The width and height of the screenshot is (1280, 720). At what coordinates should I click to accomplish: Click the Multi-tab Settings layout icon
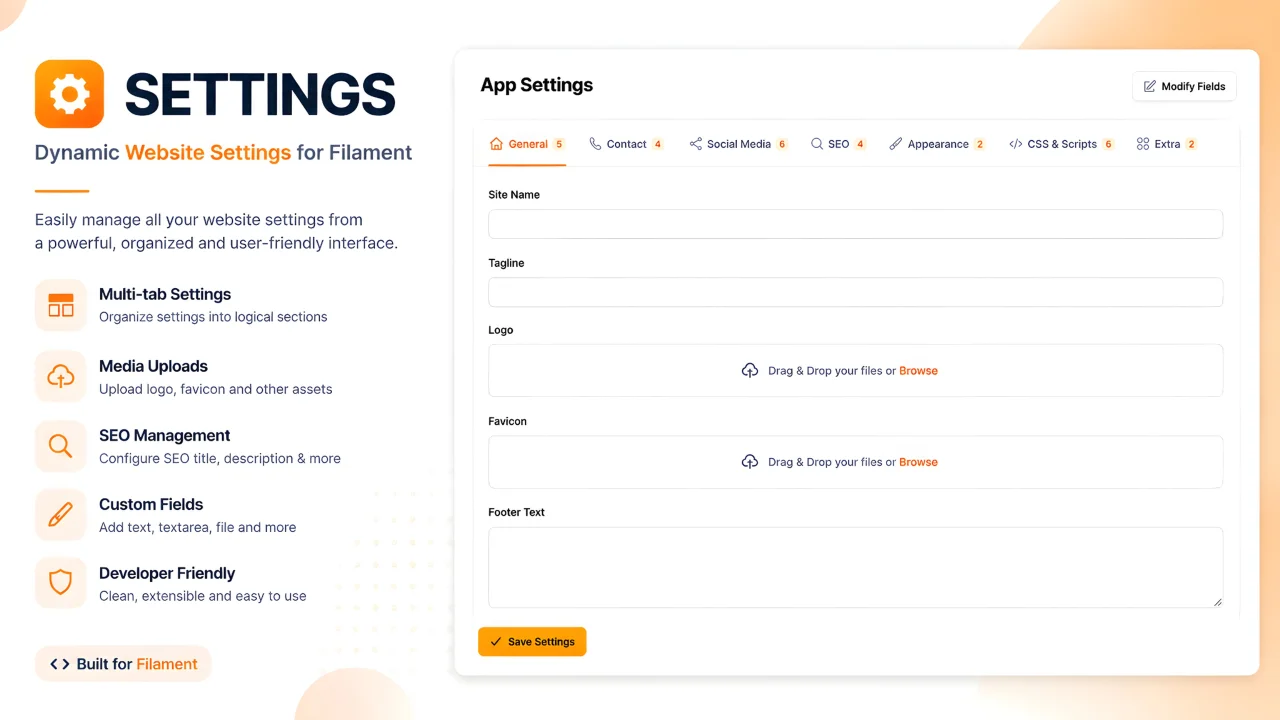[61, 305]
